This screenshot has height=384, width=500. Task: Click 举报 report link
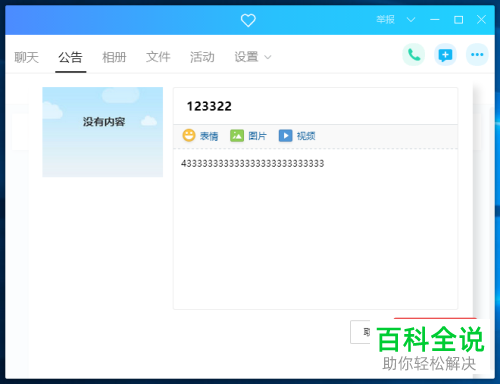(385, 20)
